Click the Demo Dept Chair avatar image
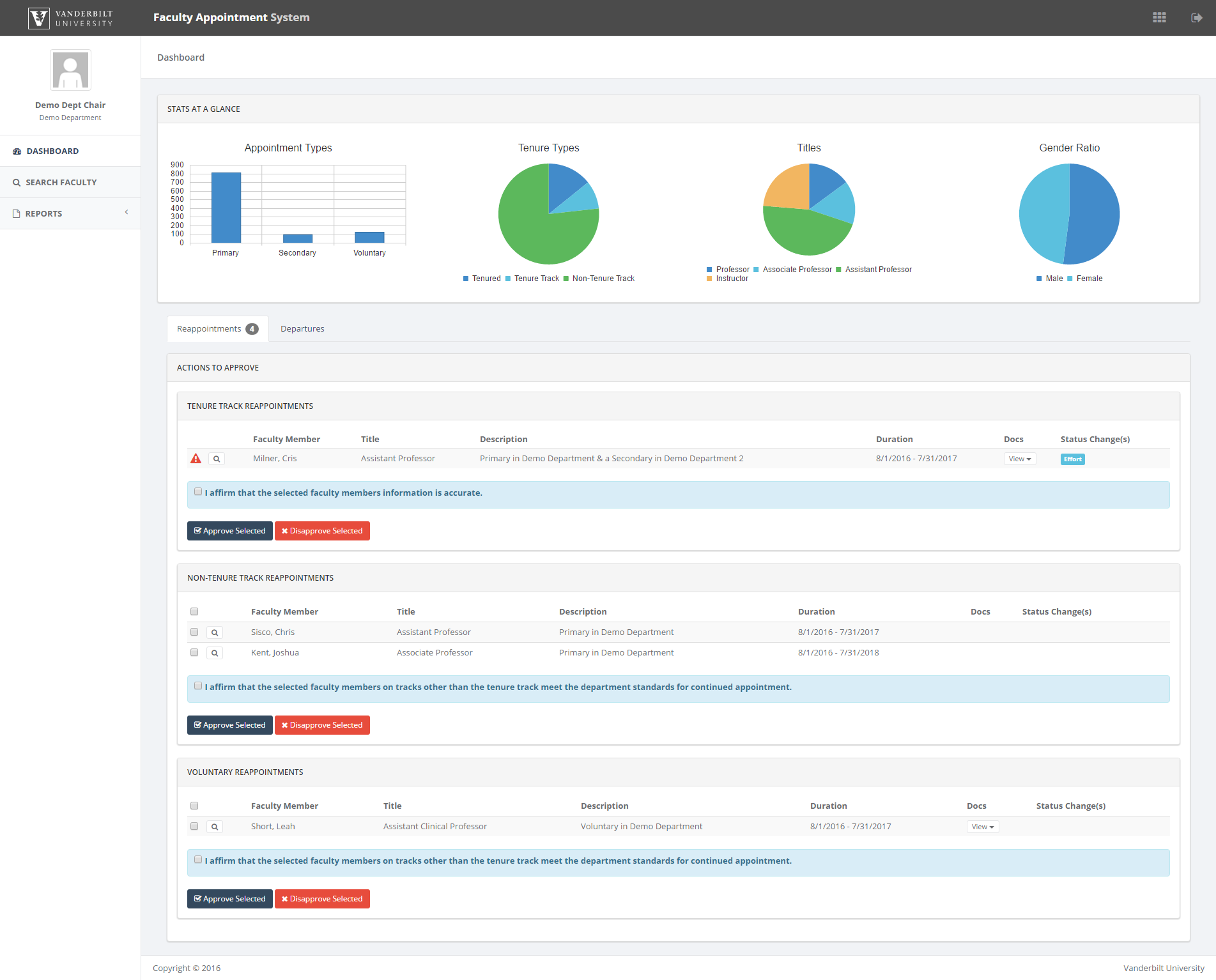Viewport: 1216px width, 980px height. (70, 70)
